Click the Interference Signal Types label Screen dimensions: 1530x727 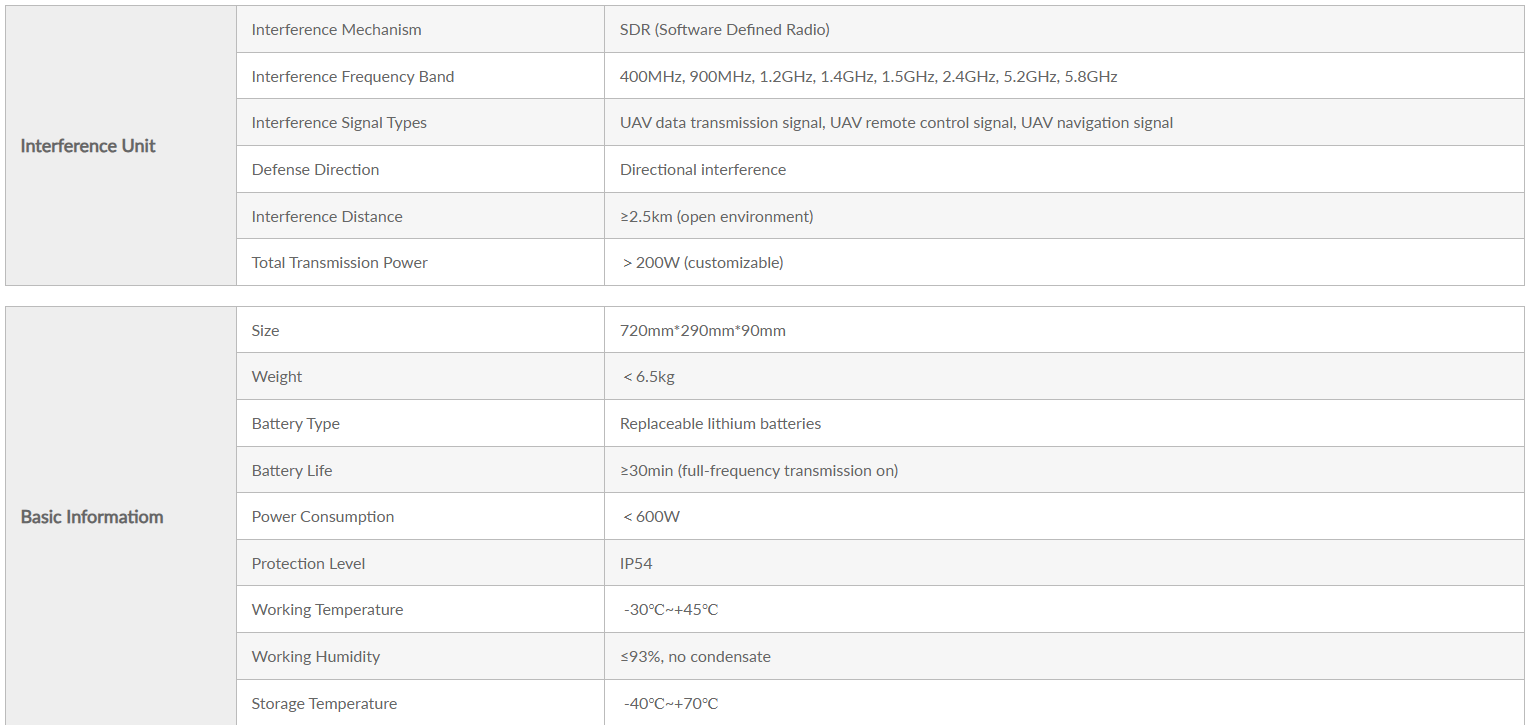click(x=339, y=123)
